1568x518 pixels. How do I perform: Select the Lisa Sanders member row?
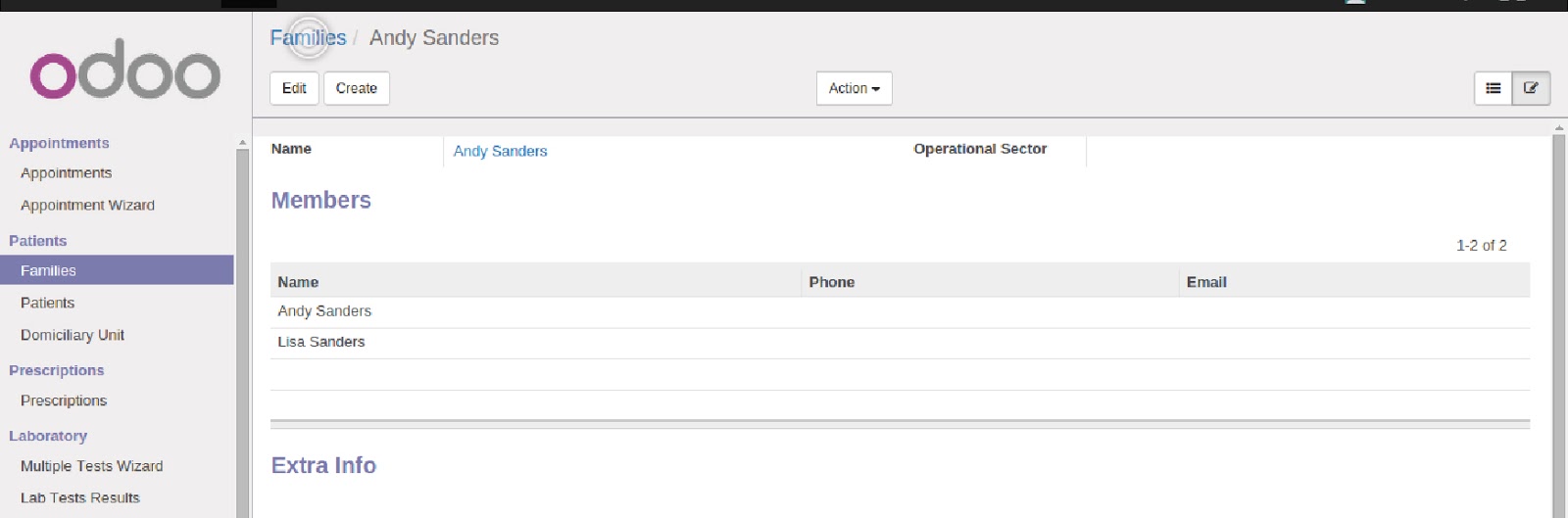(321, 342)
